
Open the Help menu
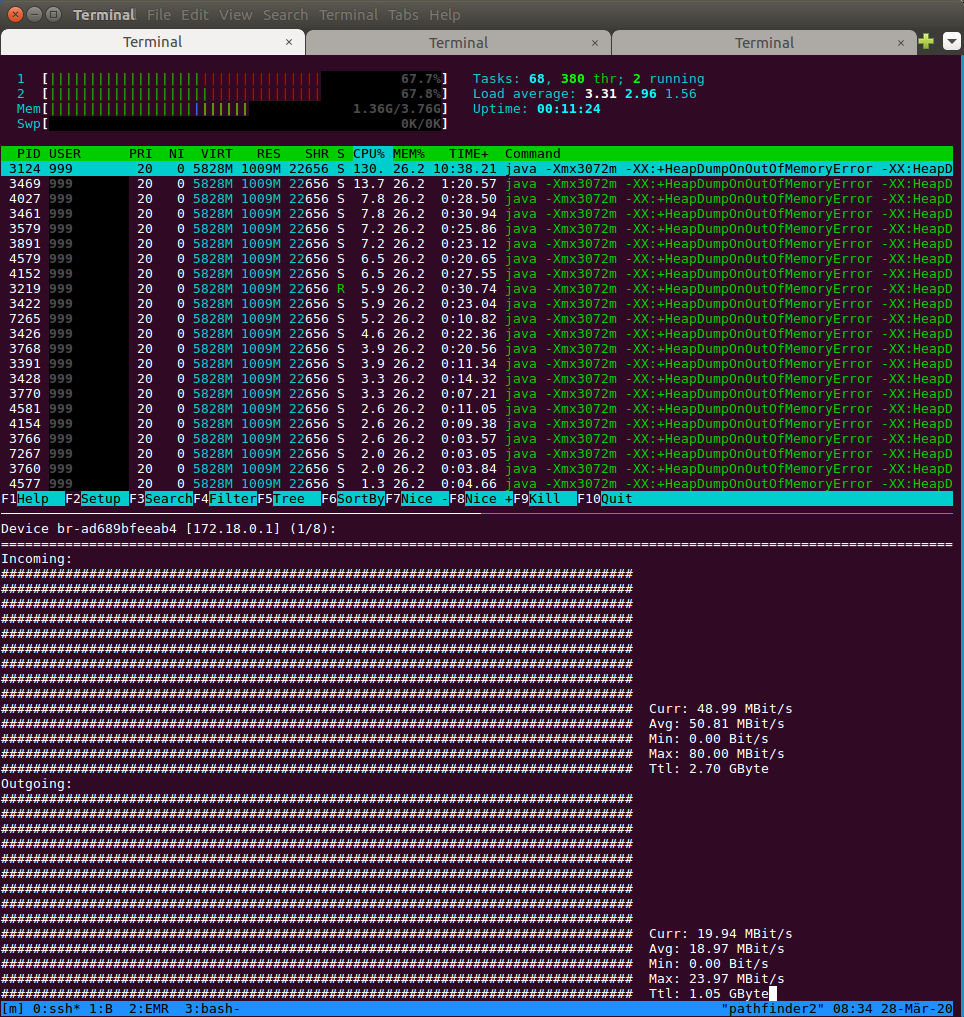[444, 14]
